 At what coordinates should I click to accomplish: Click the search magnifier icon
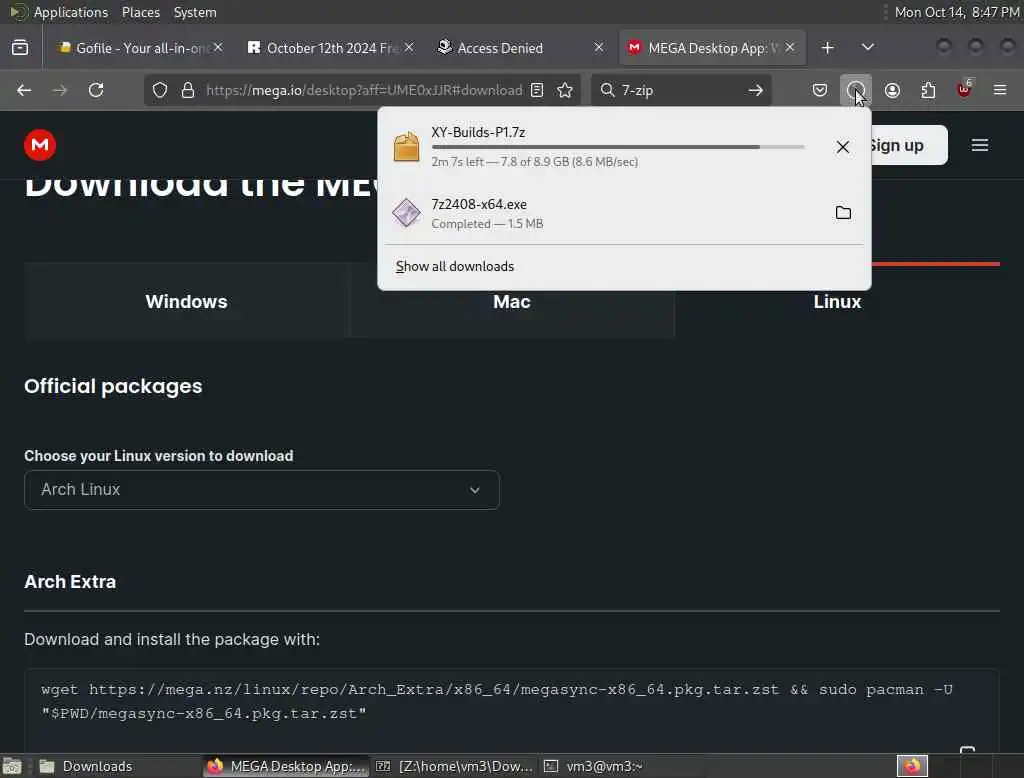pos(607,90)
